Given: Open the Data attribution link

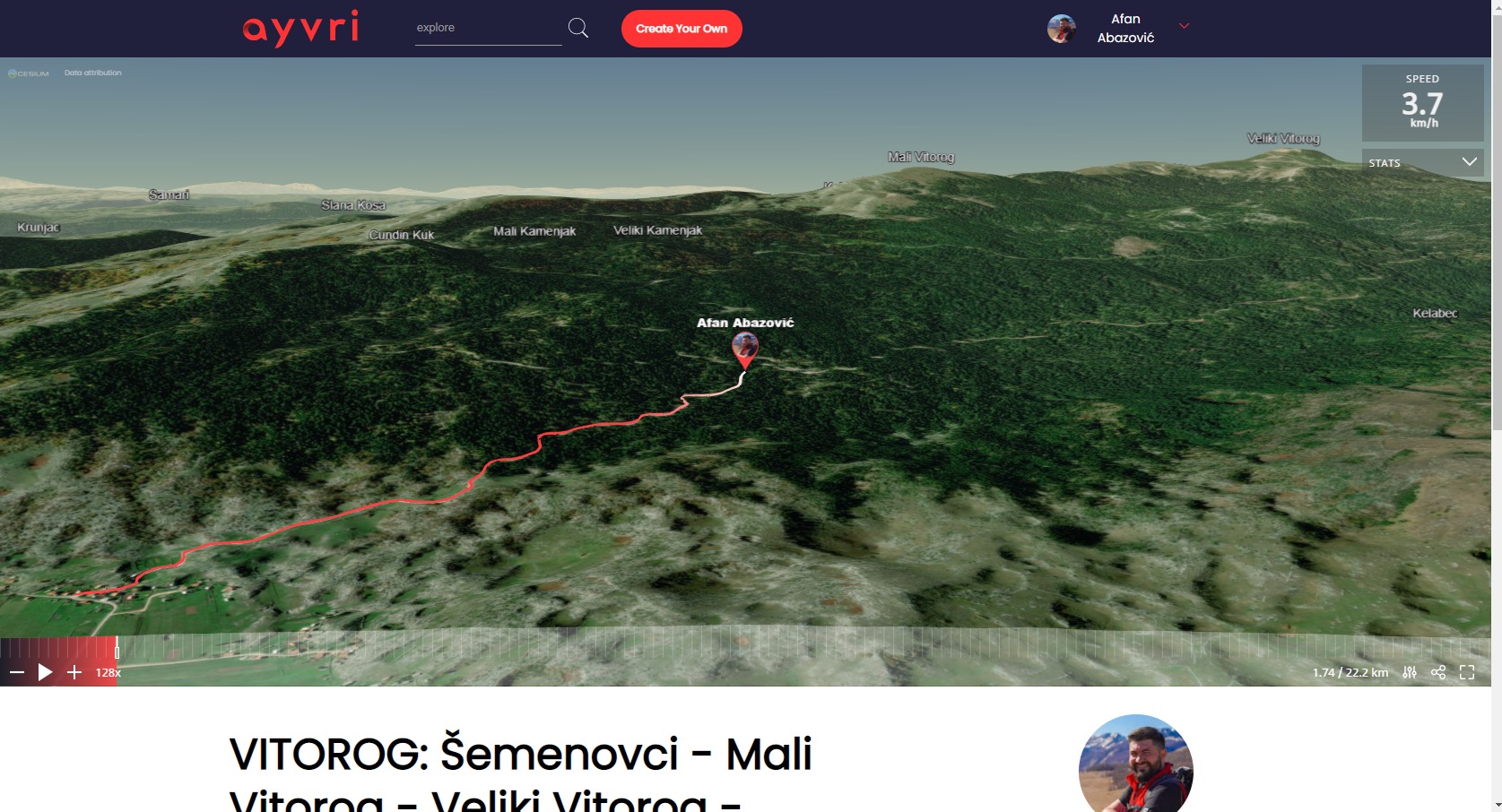Looking at the screenshot, I should pyautogui.click(x=92, y=73).
